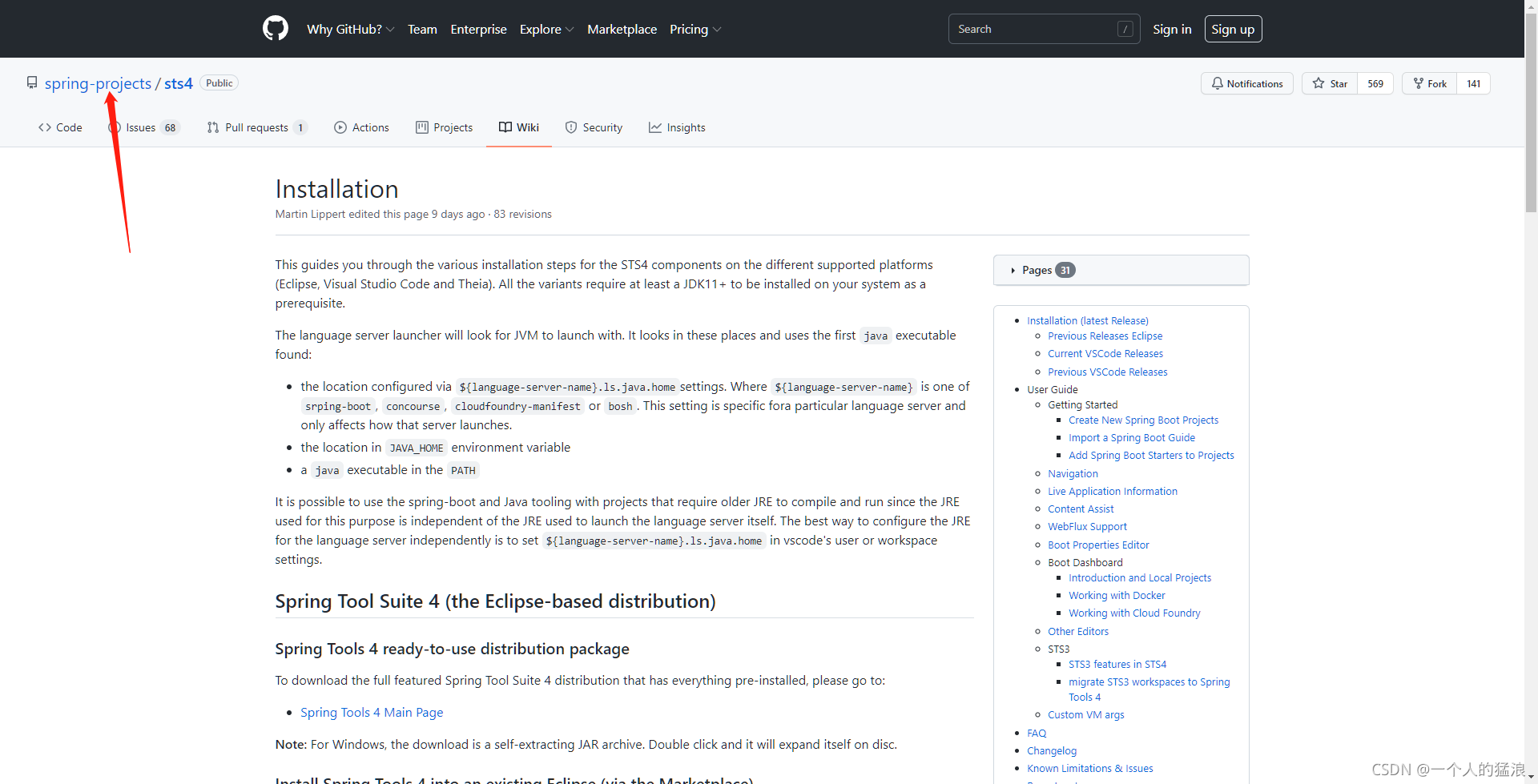
Task: Open the Changelog wiki link
Action: point(1052,751)
